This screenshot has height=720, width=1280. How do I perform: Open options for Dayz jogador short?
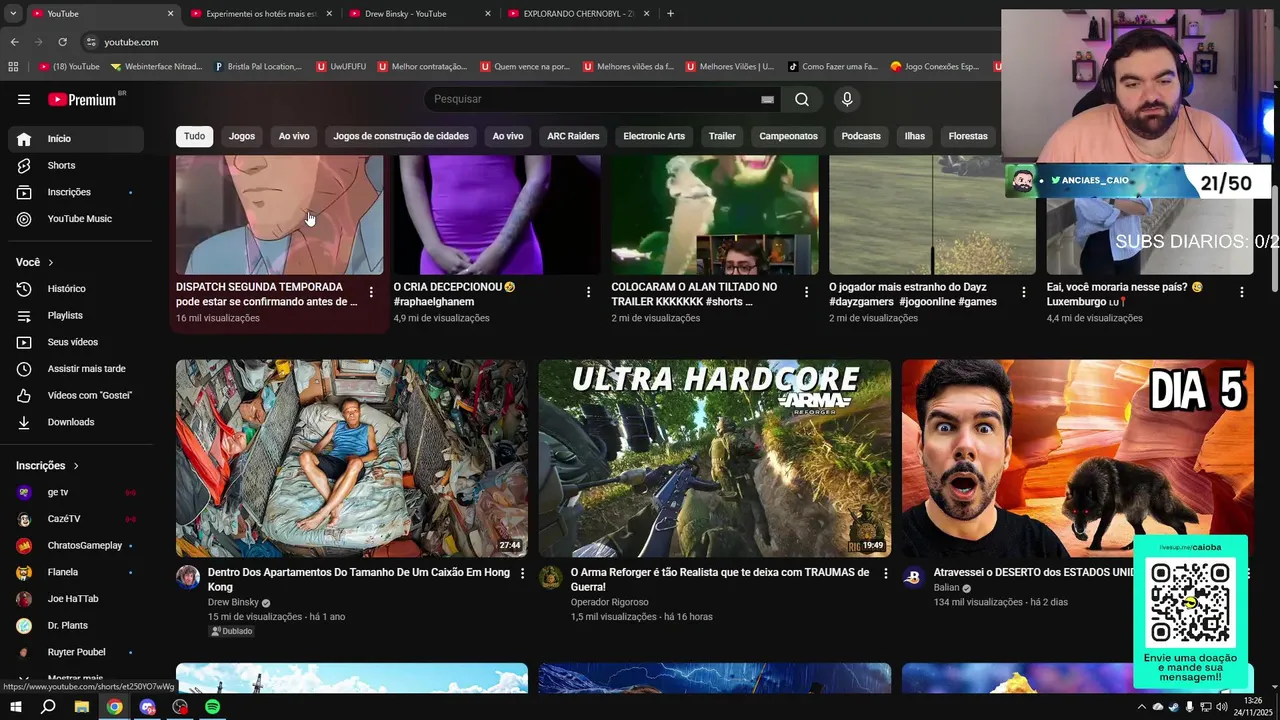point(1023,292)
